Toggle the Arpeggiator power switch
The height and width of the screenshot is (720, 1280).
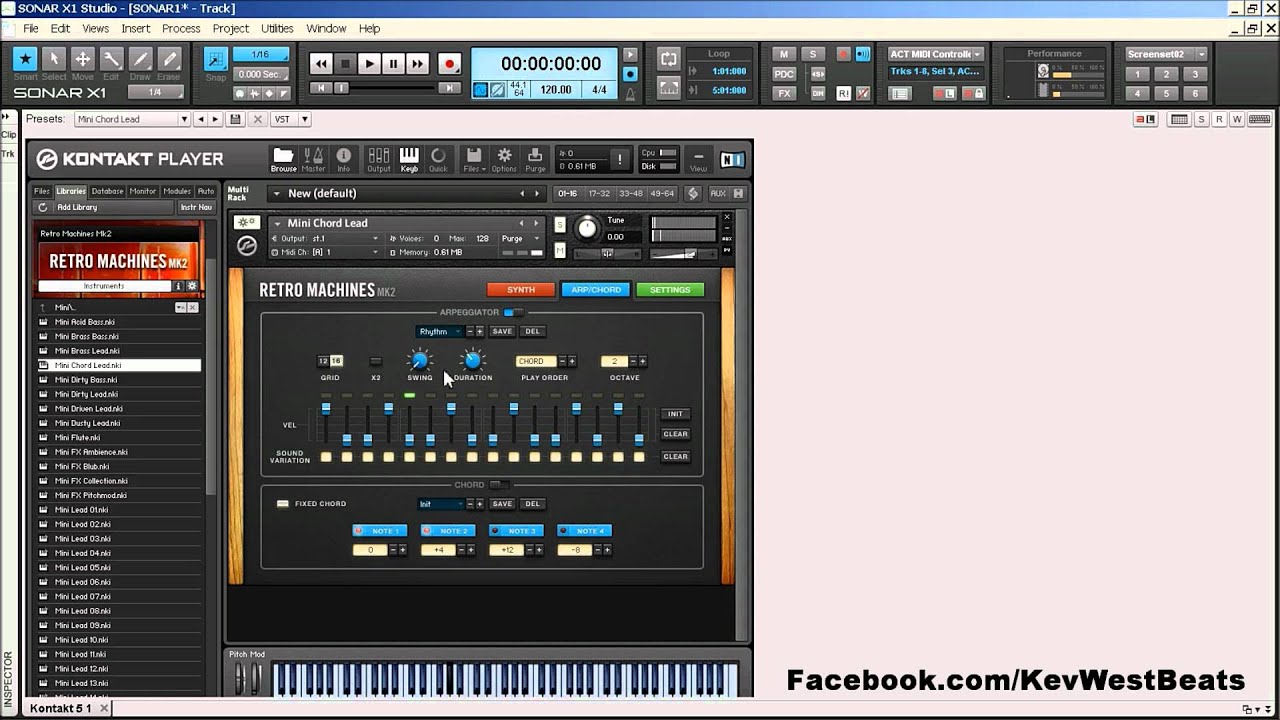(514, 312)
